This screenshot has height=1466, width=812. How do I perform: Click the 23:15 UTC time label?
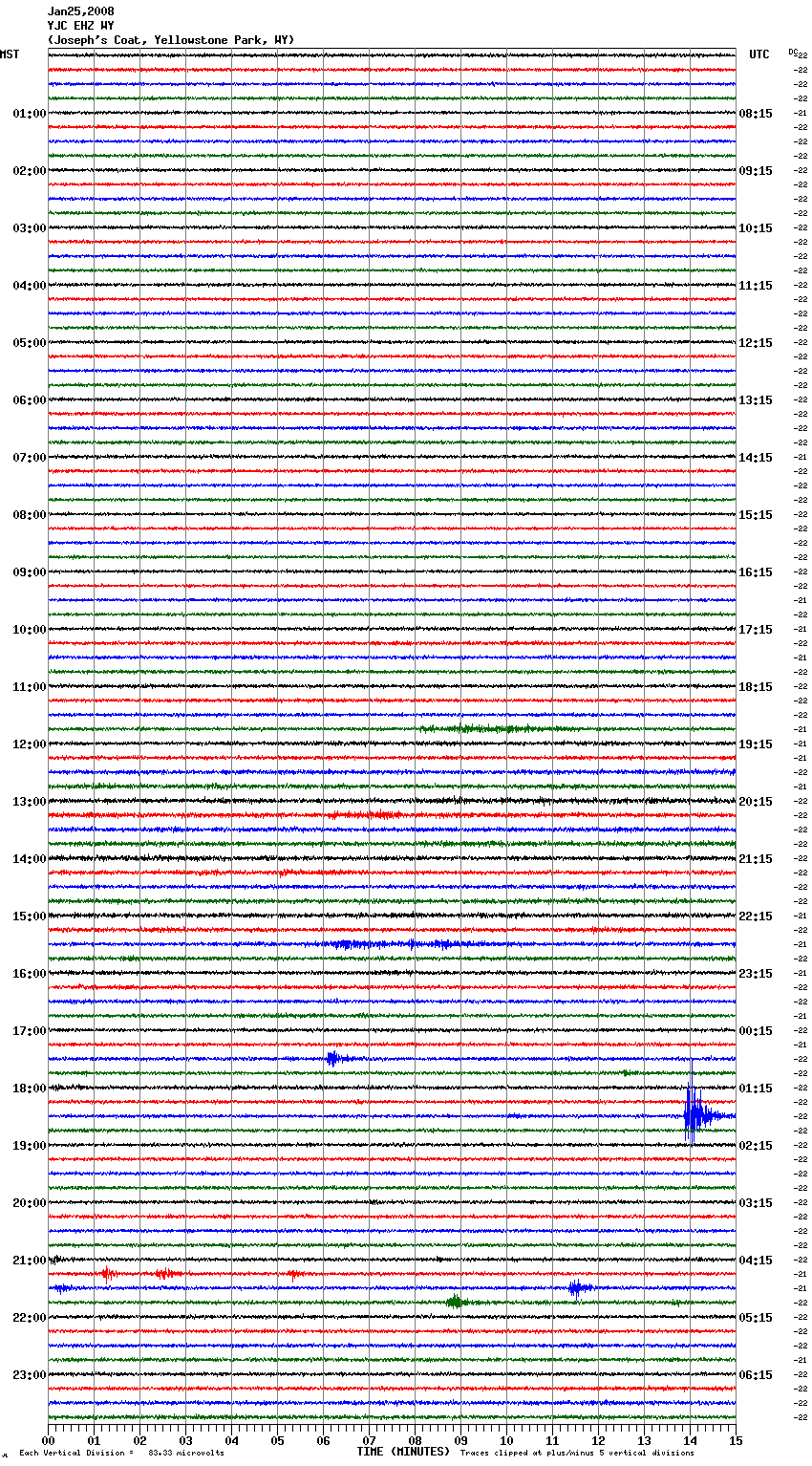[x=756, y=974]
